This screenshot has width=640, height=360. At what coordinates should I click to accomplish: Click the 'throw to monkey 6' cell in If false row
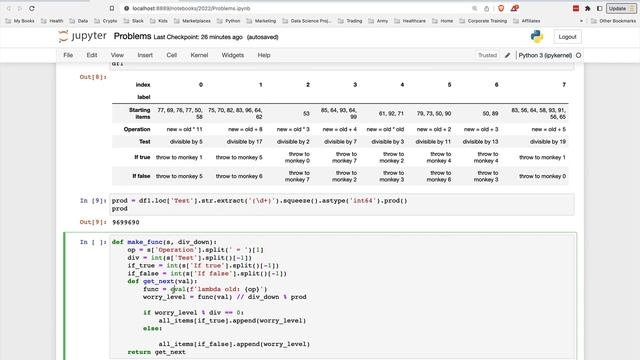tap(239, 176)
